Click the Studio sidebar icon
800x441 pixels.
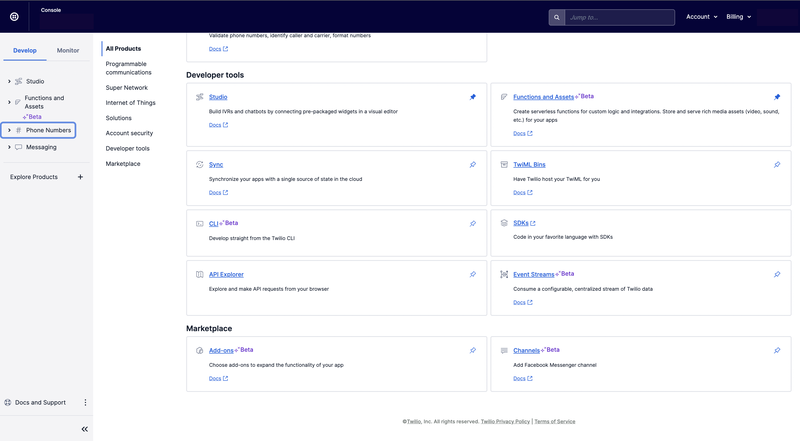click(18, 81)
